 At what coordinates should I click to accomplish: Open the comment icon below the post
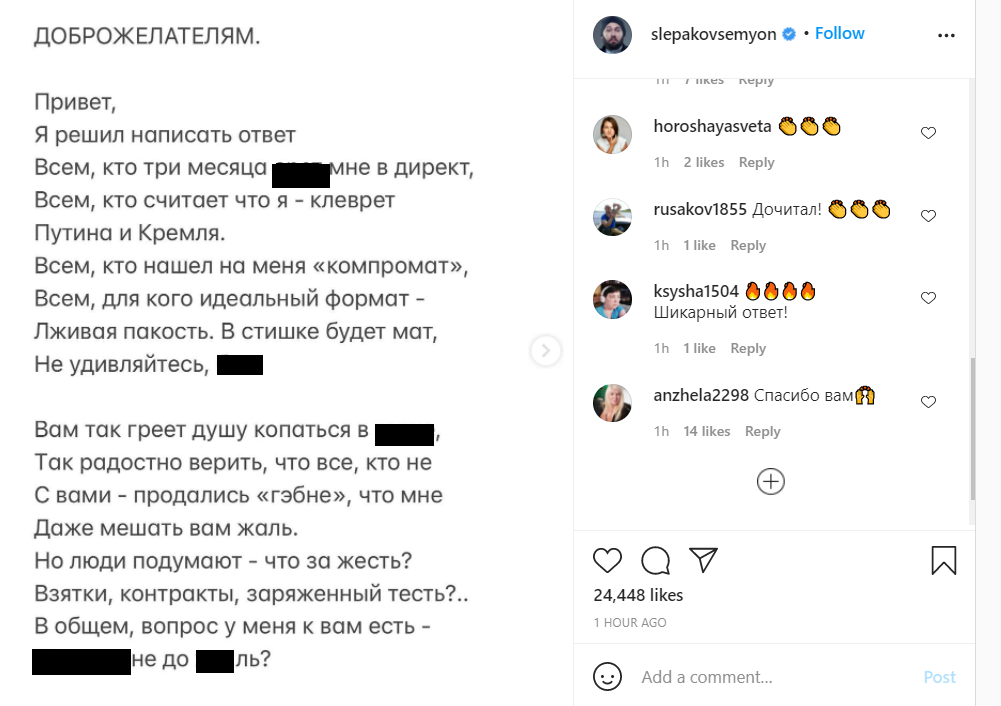(655, 561)
